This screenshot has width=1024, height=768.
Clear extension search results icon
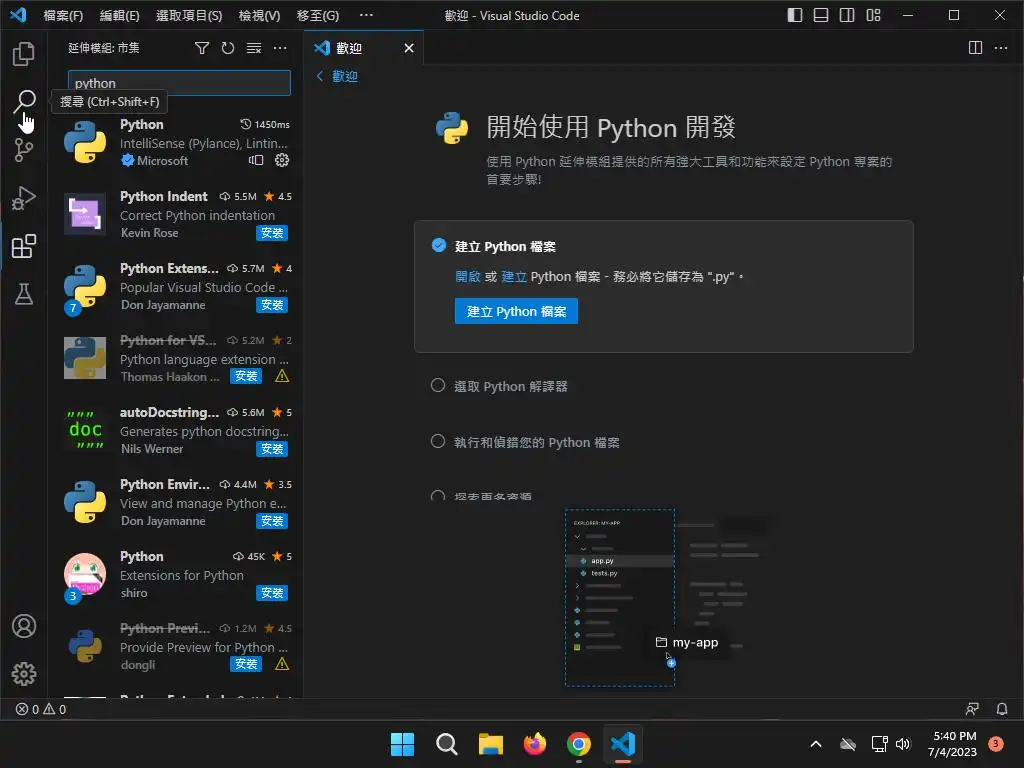(253, 48)
